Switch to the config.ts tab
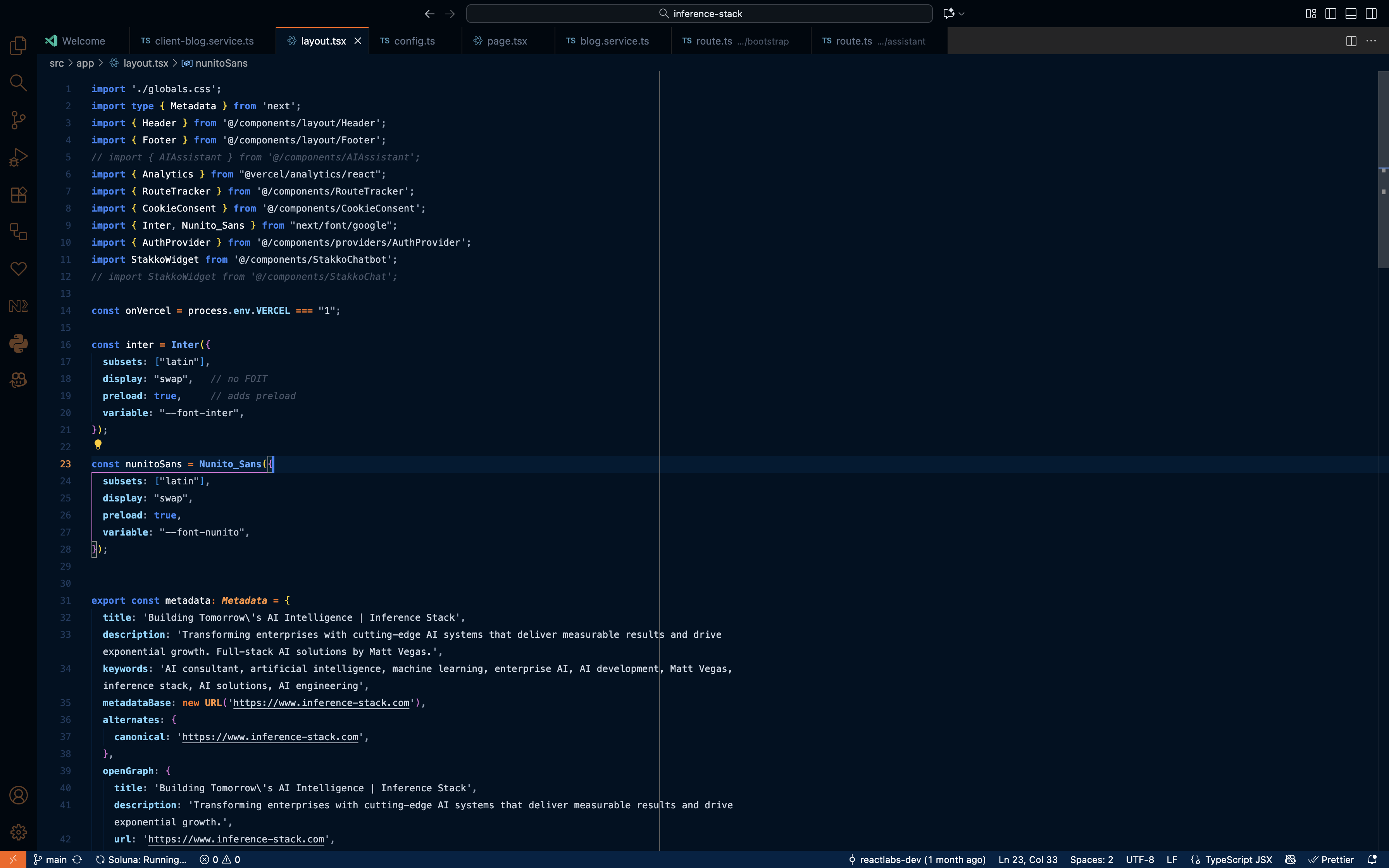The height and width of the screenshot is (868, 1389). point(414,41)
